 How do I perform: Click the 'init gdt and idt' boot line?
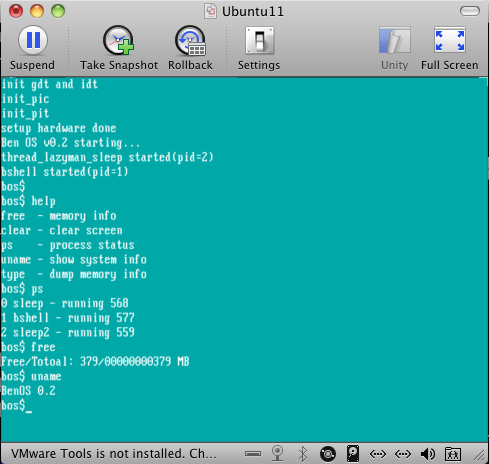tap(49, 84)
